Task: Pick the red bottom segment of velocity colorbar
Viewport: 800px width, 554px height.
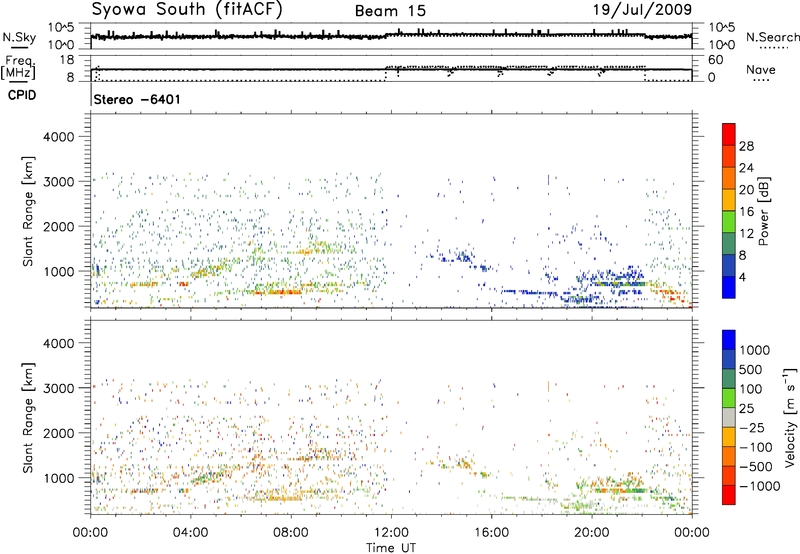Action: click(729, 495)
